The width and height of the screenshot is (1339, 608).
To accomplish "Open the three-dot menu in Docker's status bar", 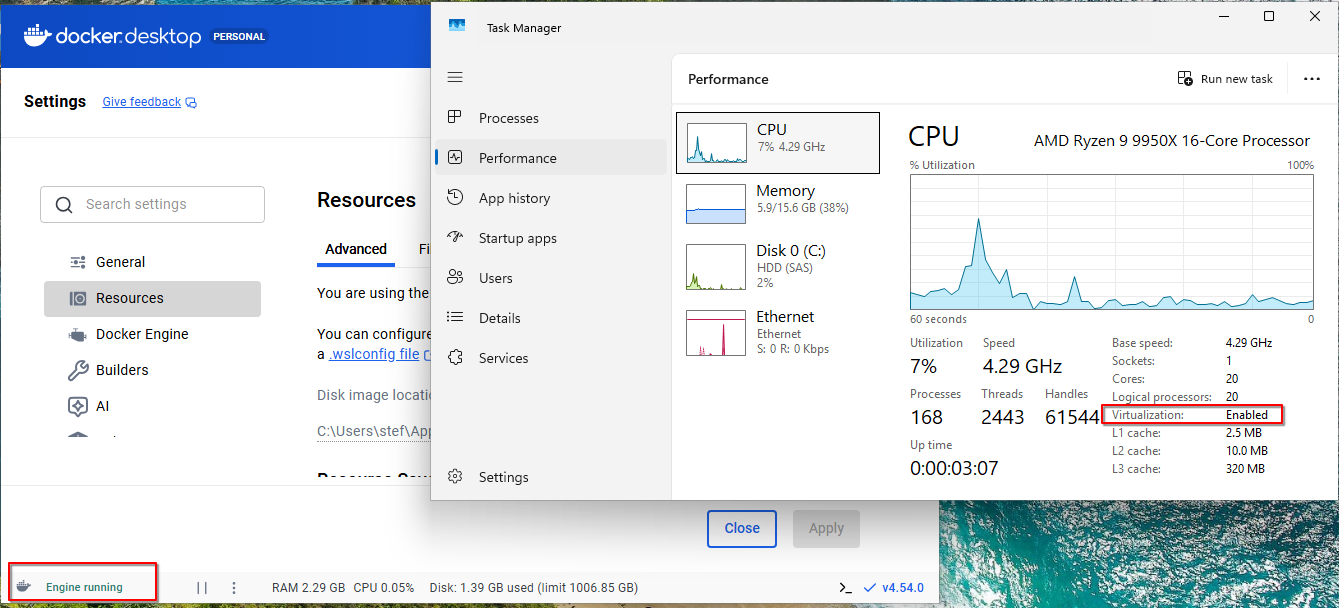I will point(233,587).
